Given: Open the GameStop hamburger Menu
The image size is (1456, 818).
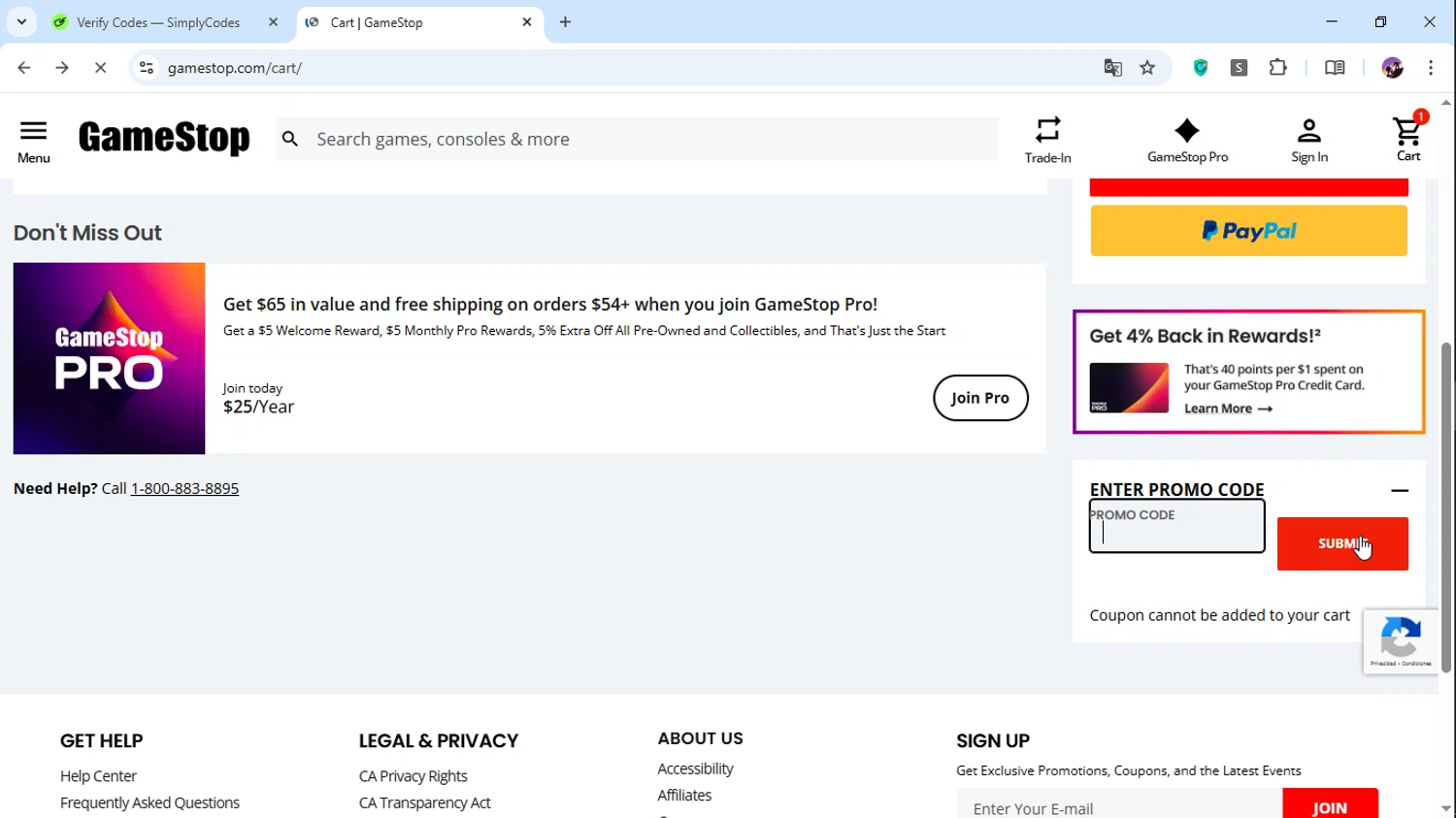Looking at the screenshot, I should tap(33, 141).
